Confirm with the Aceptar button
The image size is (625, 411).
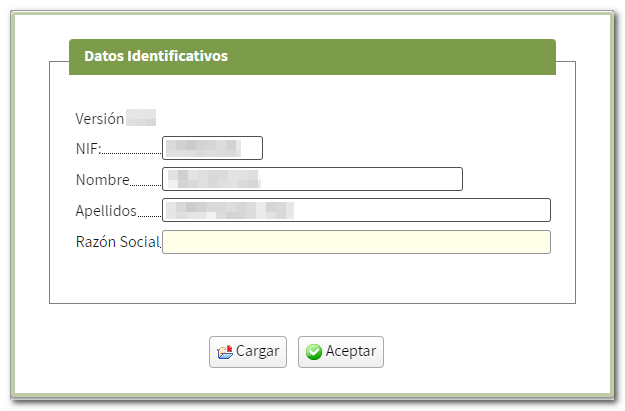click(x=340, y=352)
